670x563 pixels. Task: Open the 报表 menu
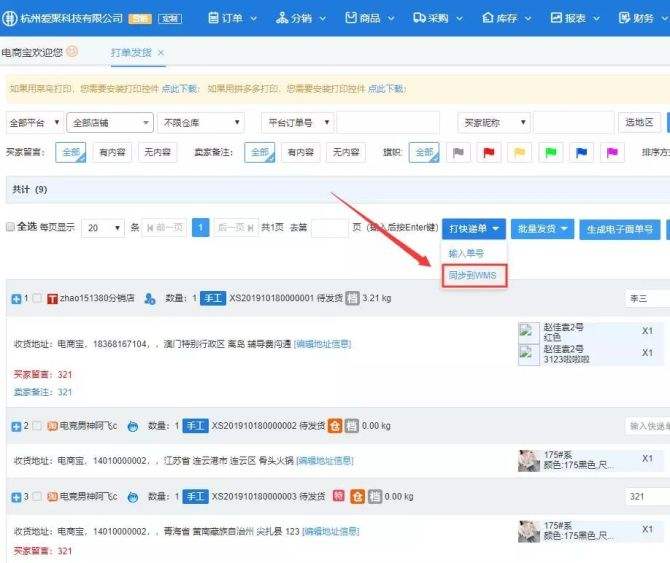pyautogui.click(x=575, y=18)
